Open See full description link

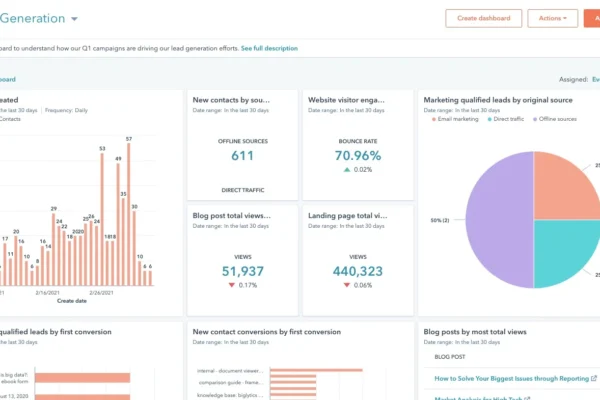pyautogui.click(x=269, y=48)
